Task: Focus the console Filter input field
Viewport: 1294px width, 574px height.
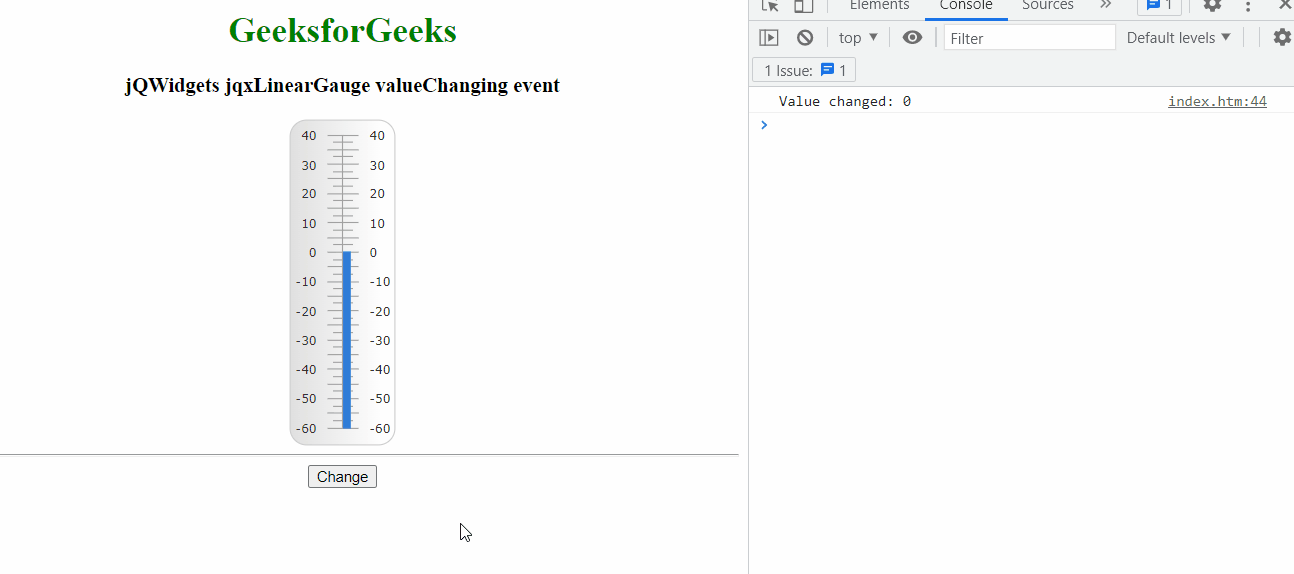Action: click(x=1029, y=38)
